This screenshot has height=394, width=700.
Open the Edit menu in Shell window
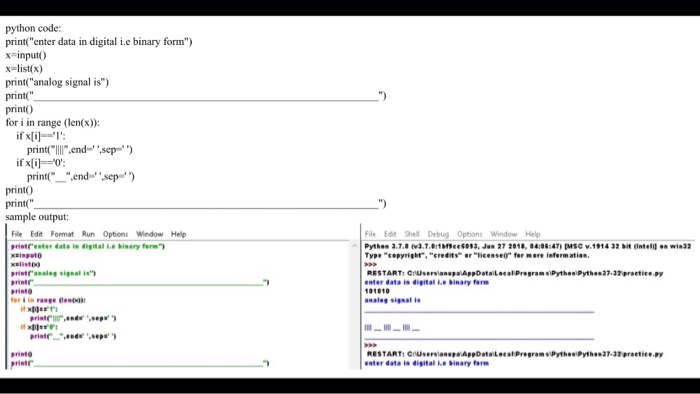point(390,234)
